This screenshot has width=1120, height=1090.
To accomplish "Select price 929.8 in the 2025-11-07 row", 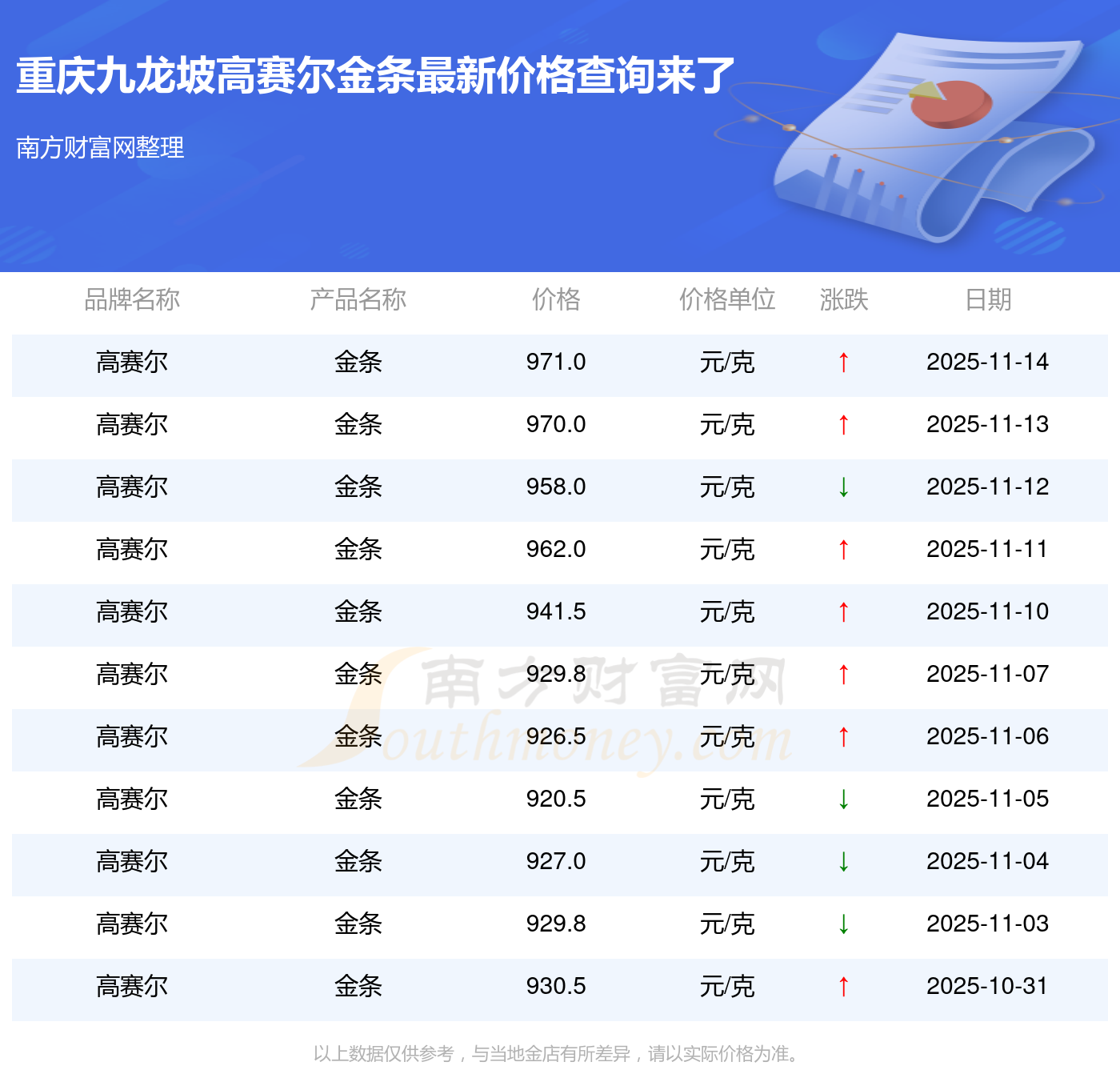I will coord(556,674).
